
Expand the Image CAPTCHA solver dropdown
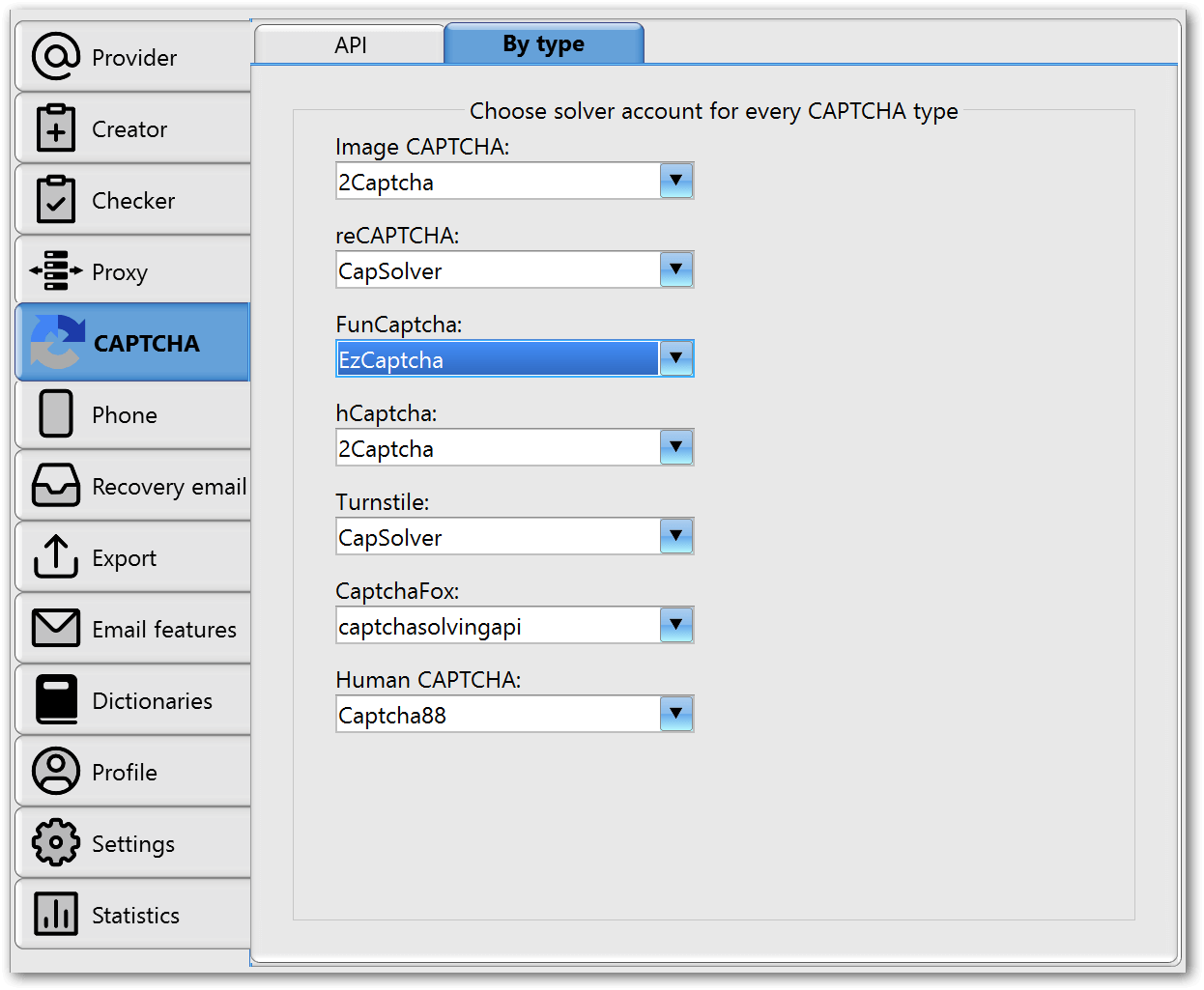[676, 181]
